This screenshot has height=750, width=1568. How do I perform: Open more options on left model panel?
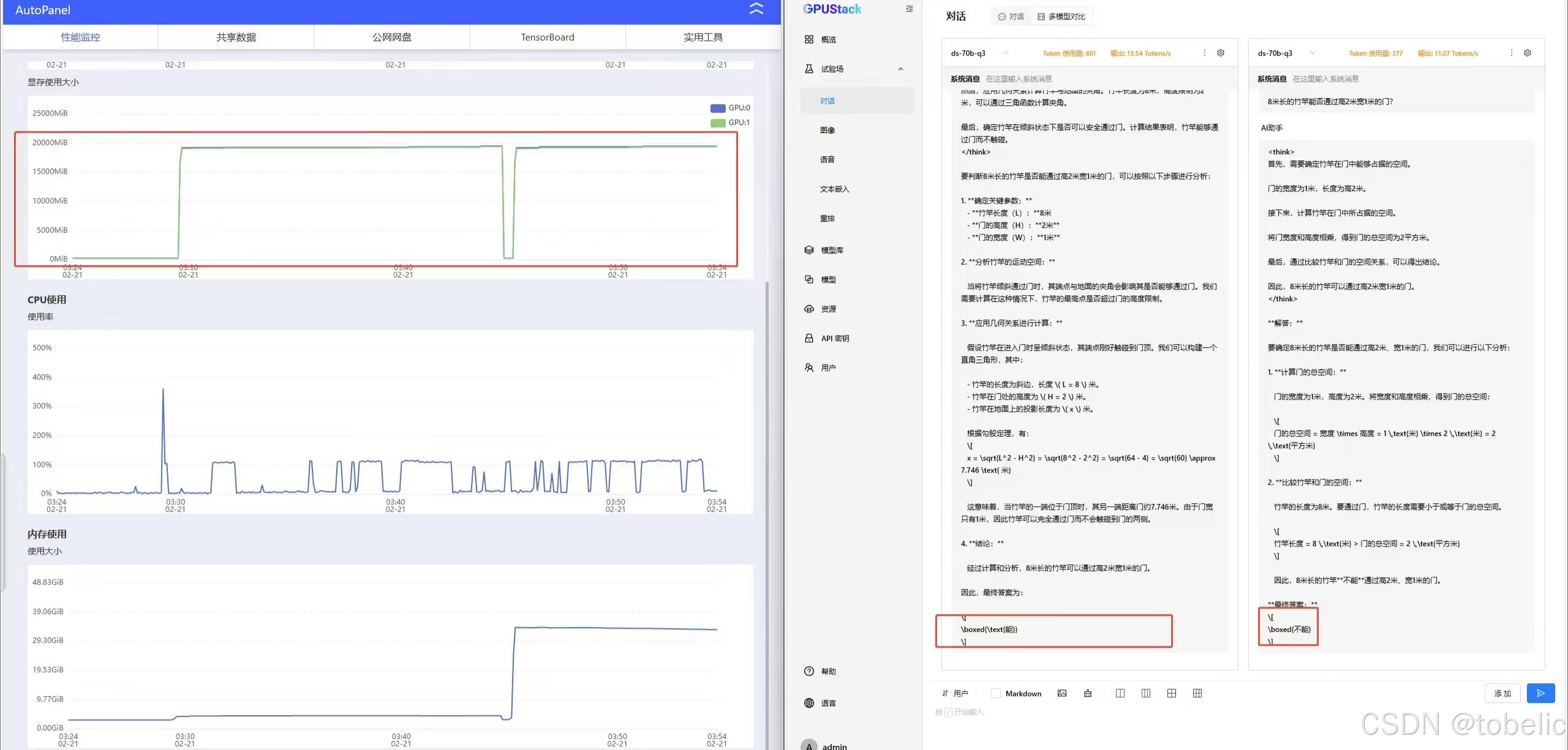[x=1204, y=53]
